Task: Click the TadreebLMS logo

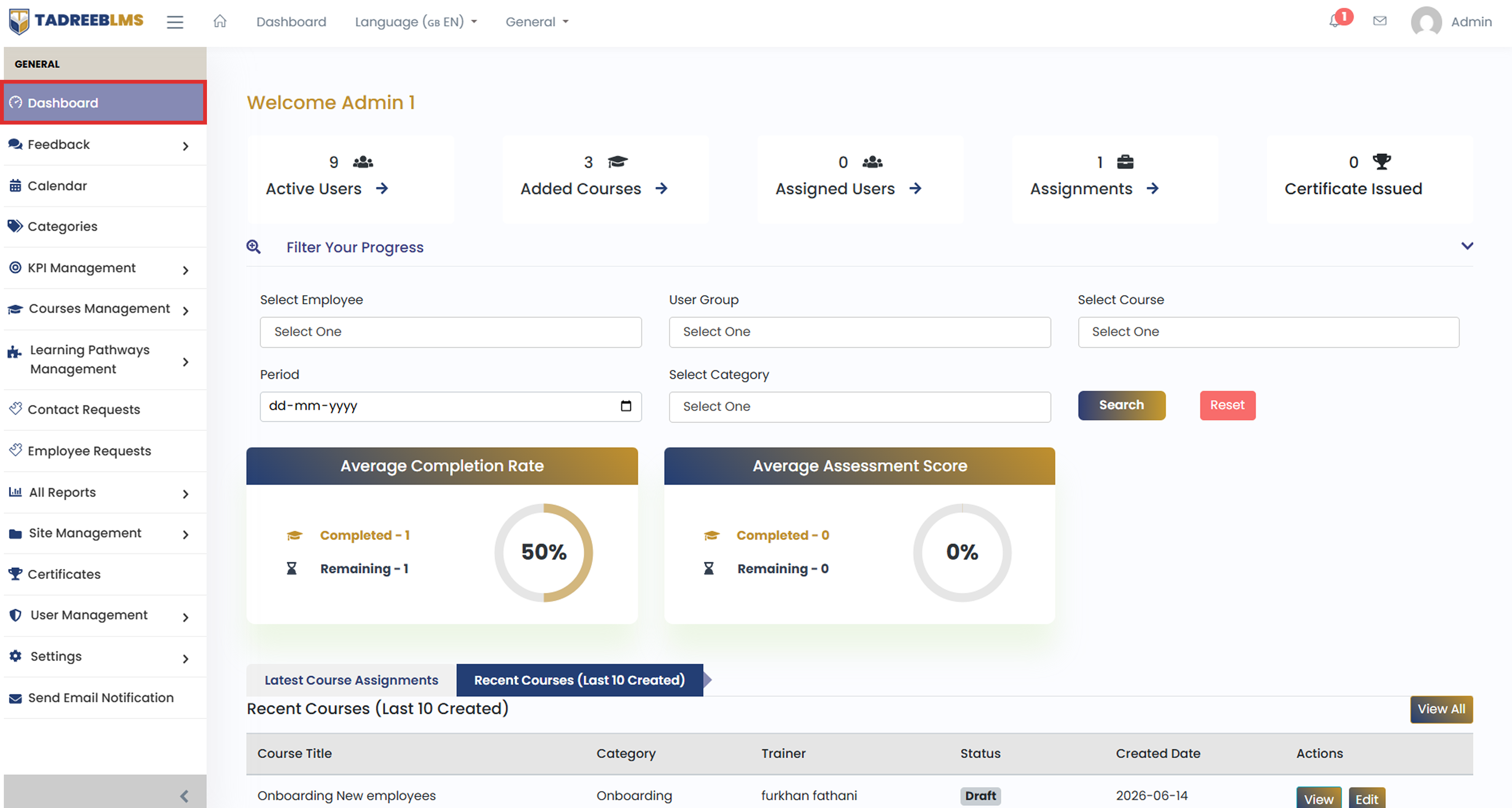Action: [76, 21]
